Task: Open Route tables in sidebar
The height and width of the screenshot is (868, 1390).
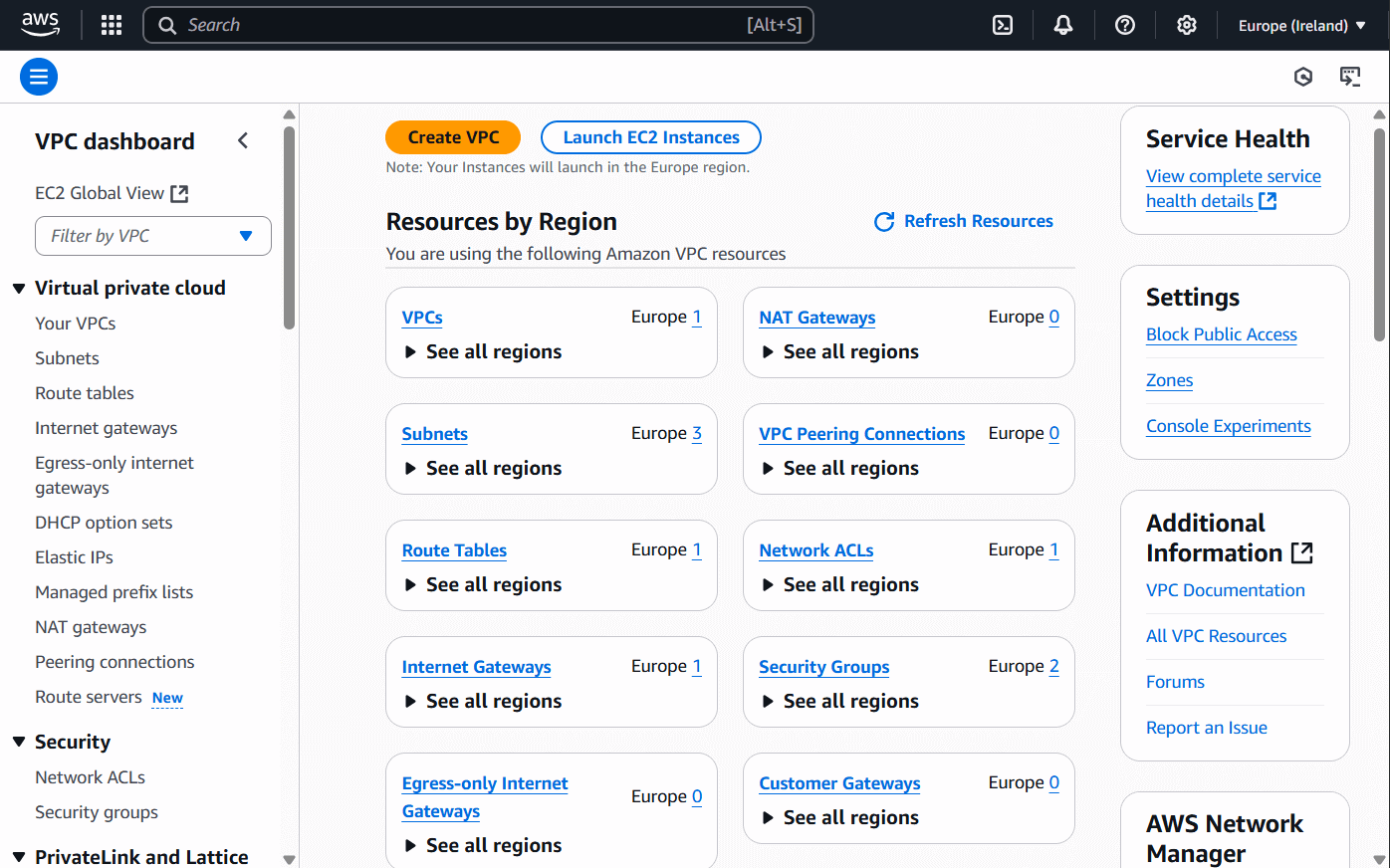Action: pos(85,393)
